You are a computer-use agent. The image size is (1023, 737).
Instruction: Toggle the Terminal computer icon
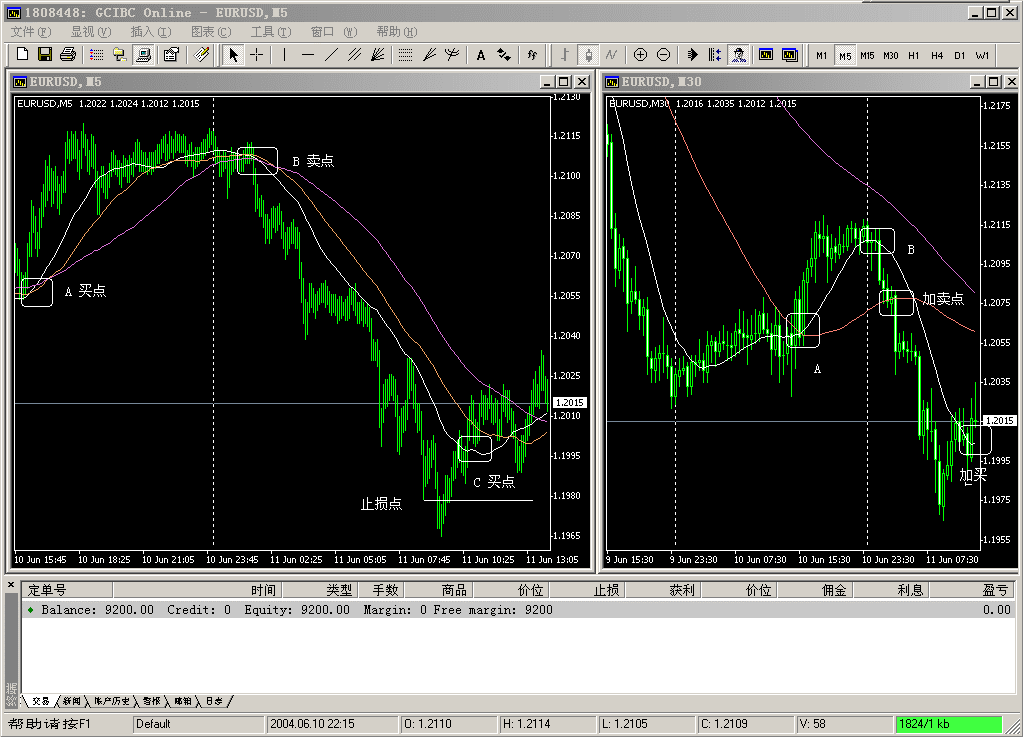tap(143, 55)
